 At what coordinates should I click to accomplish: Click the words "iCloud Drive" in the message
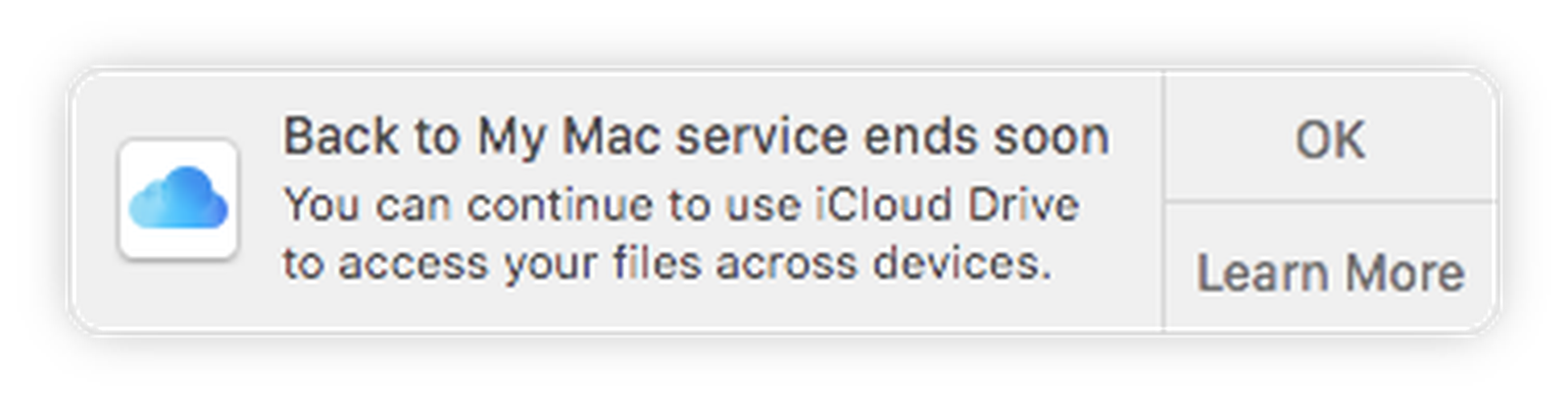(947, 205)
